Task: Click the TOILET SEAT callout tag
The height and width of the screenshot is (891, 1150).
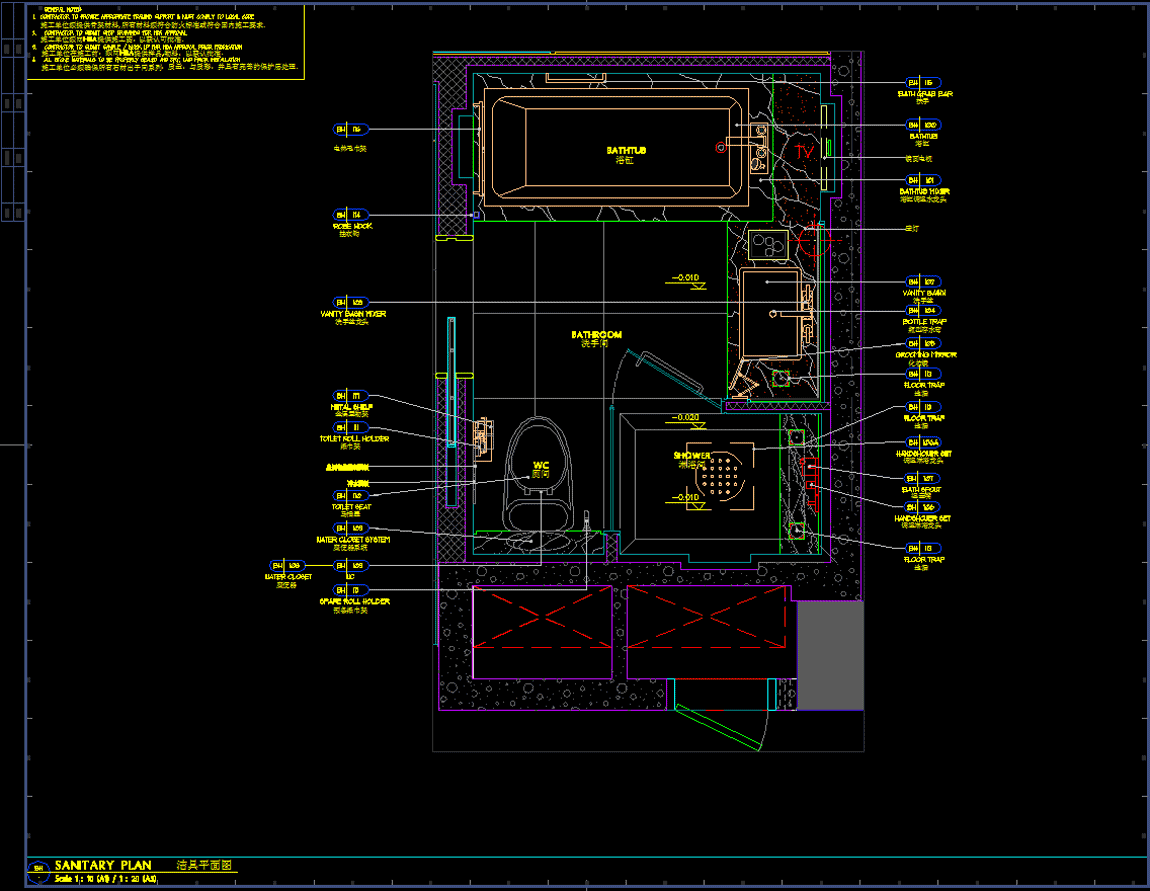Action: pos(351,496)
